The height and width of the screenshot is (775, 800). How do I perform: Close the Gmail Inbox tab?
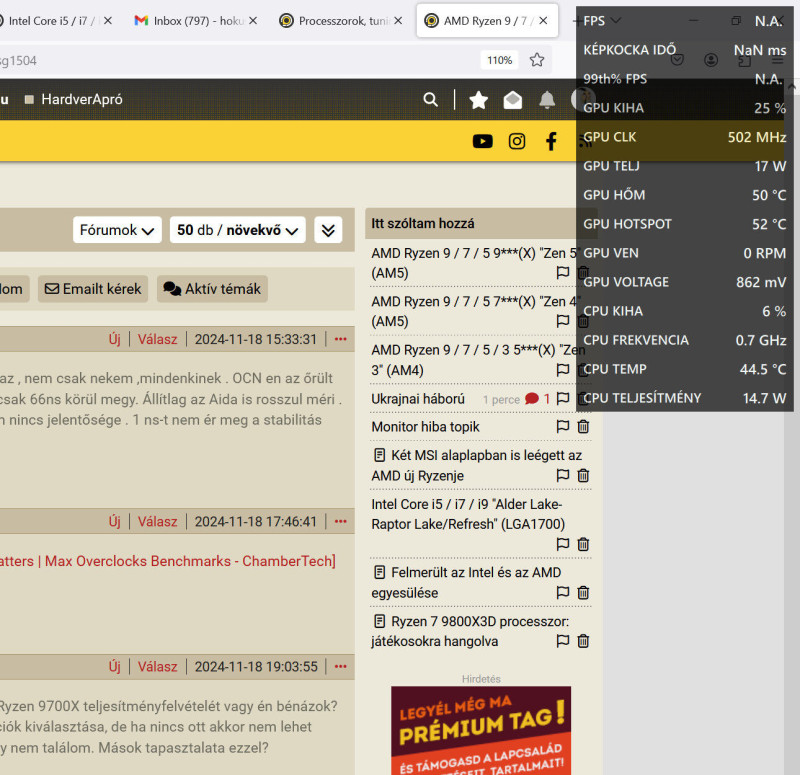click(x=253, y=20)
